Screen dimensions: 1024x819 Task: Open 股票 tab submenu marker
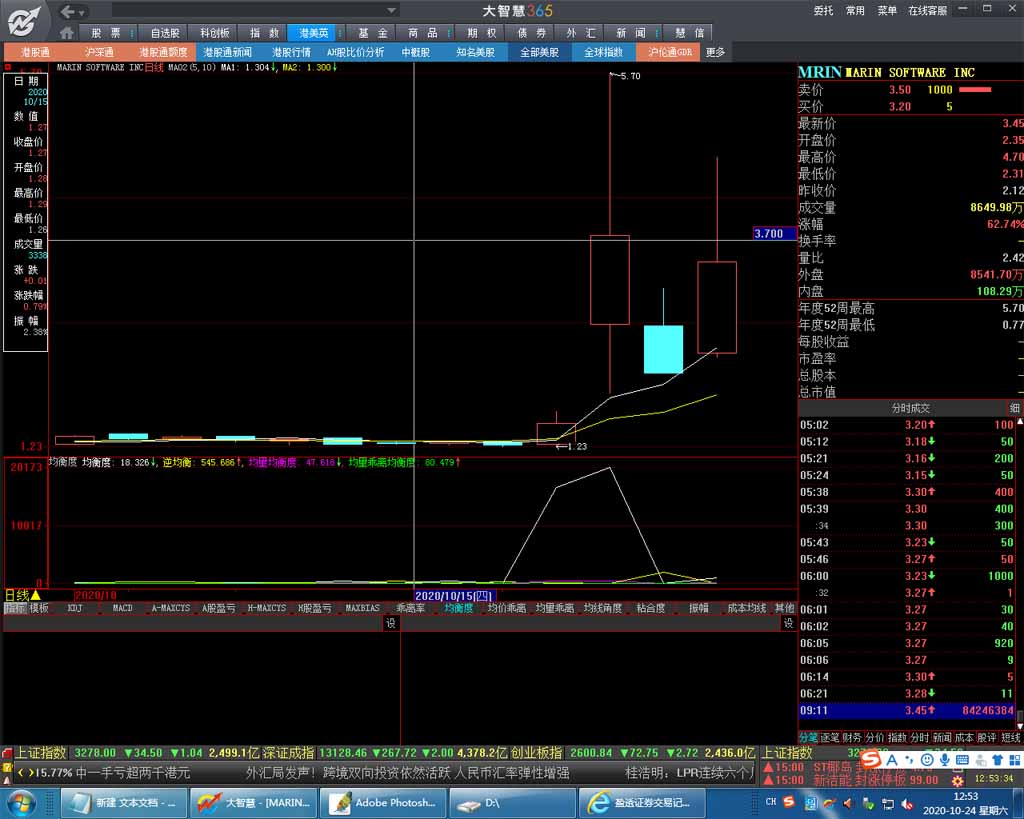coord(133,33)
